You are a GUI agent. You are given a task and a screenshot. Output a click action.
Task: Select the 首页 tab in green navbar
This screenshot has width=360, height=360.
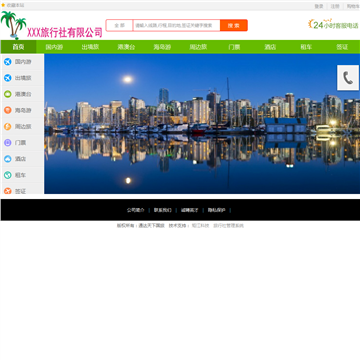(18, 47)
